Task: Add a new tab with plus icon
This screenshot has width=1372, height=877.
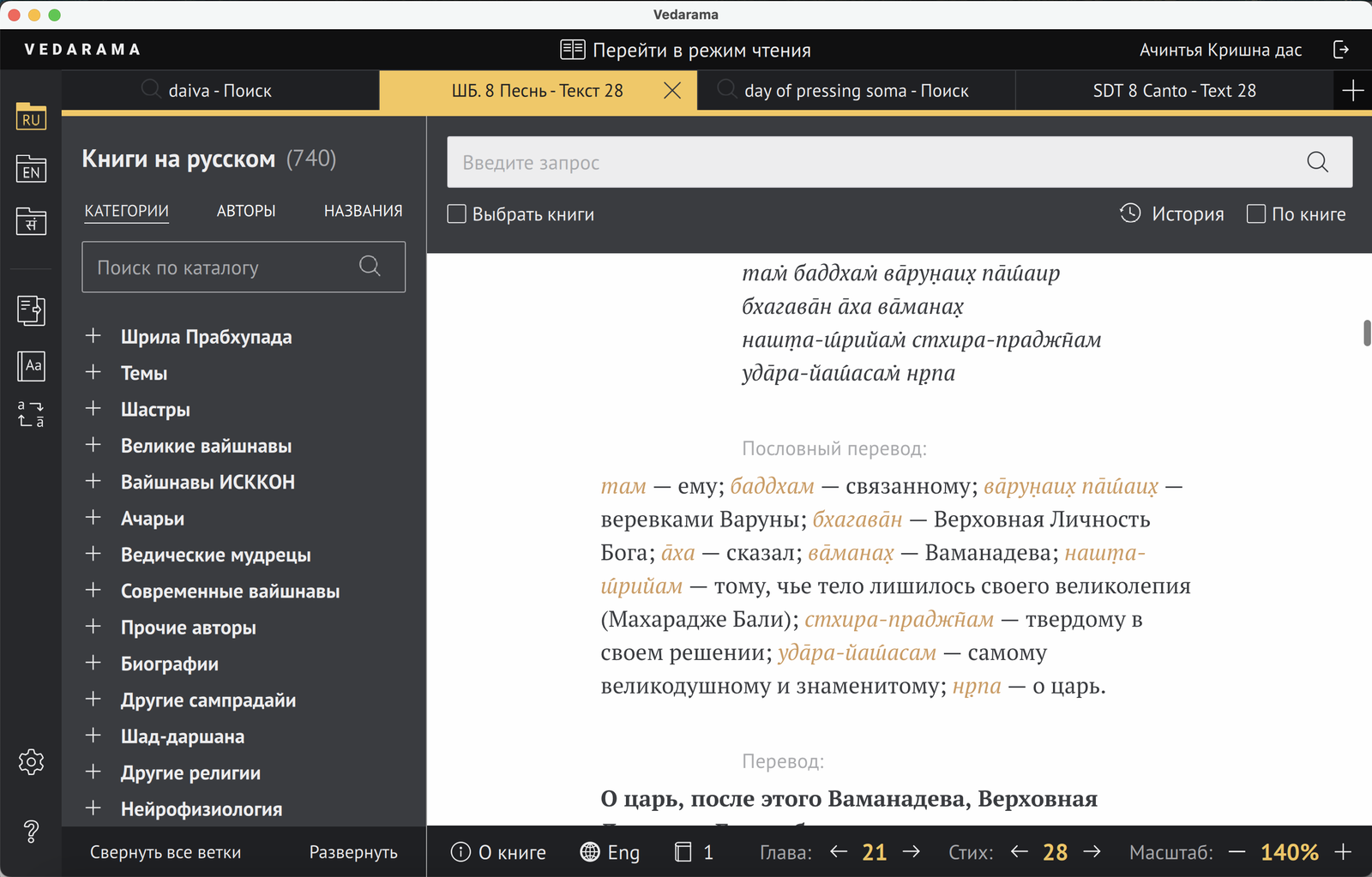Action: [x=1352, y=91]
